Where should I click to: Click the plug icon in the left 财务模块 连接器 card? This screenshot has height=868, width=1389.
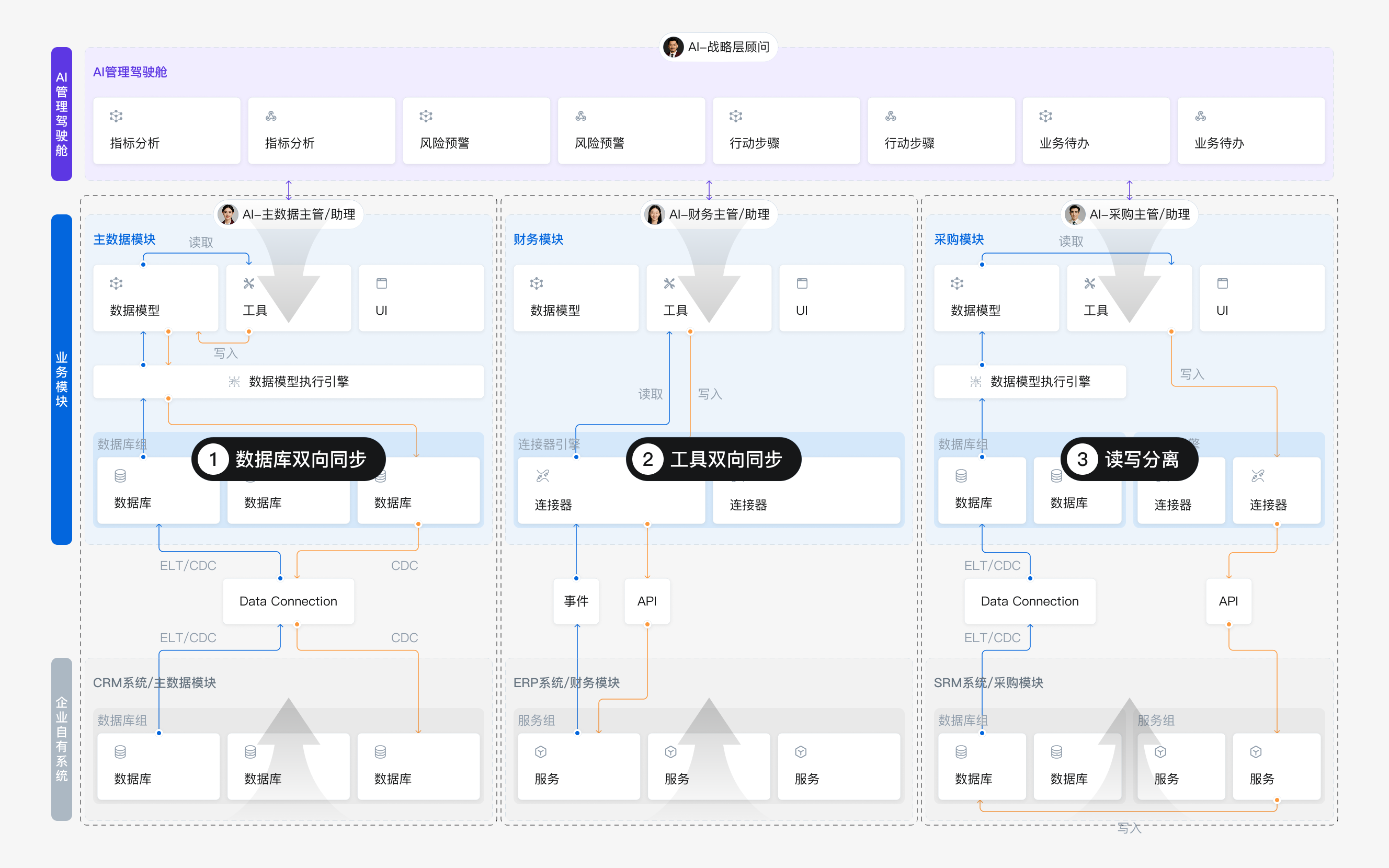[x=542, y=476]
